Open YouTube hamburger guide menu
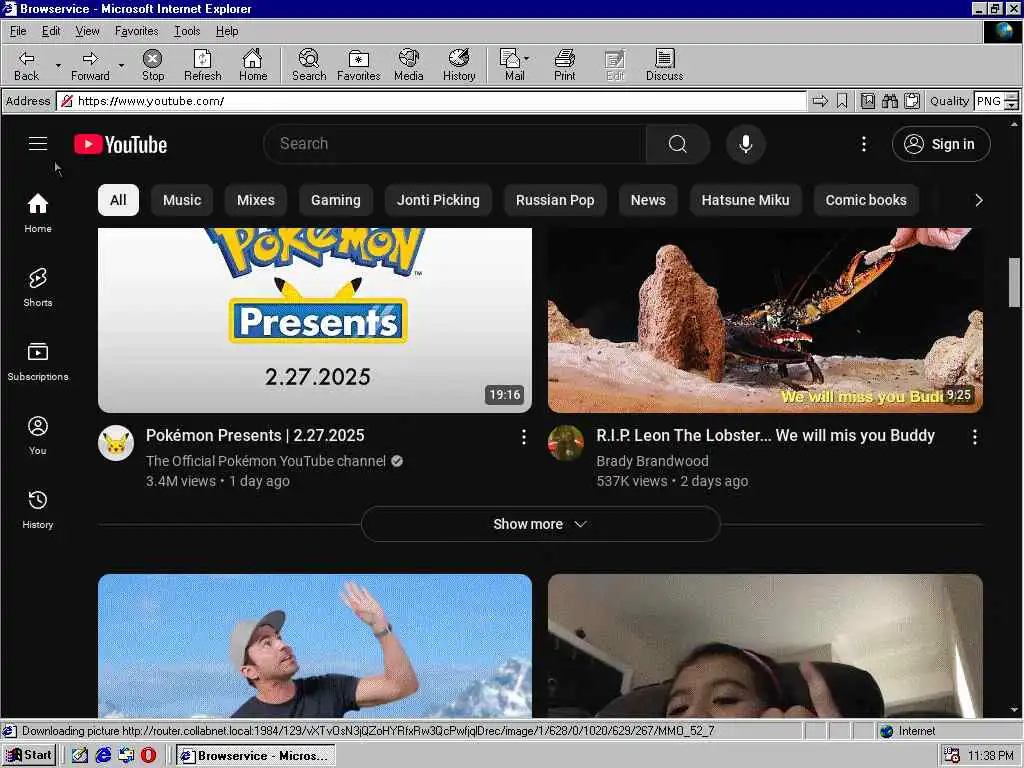The image size is (1024, 768). 38,144
